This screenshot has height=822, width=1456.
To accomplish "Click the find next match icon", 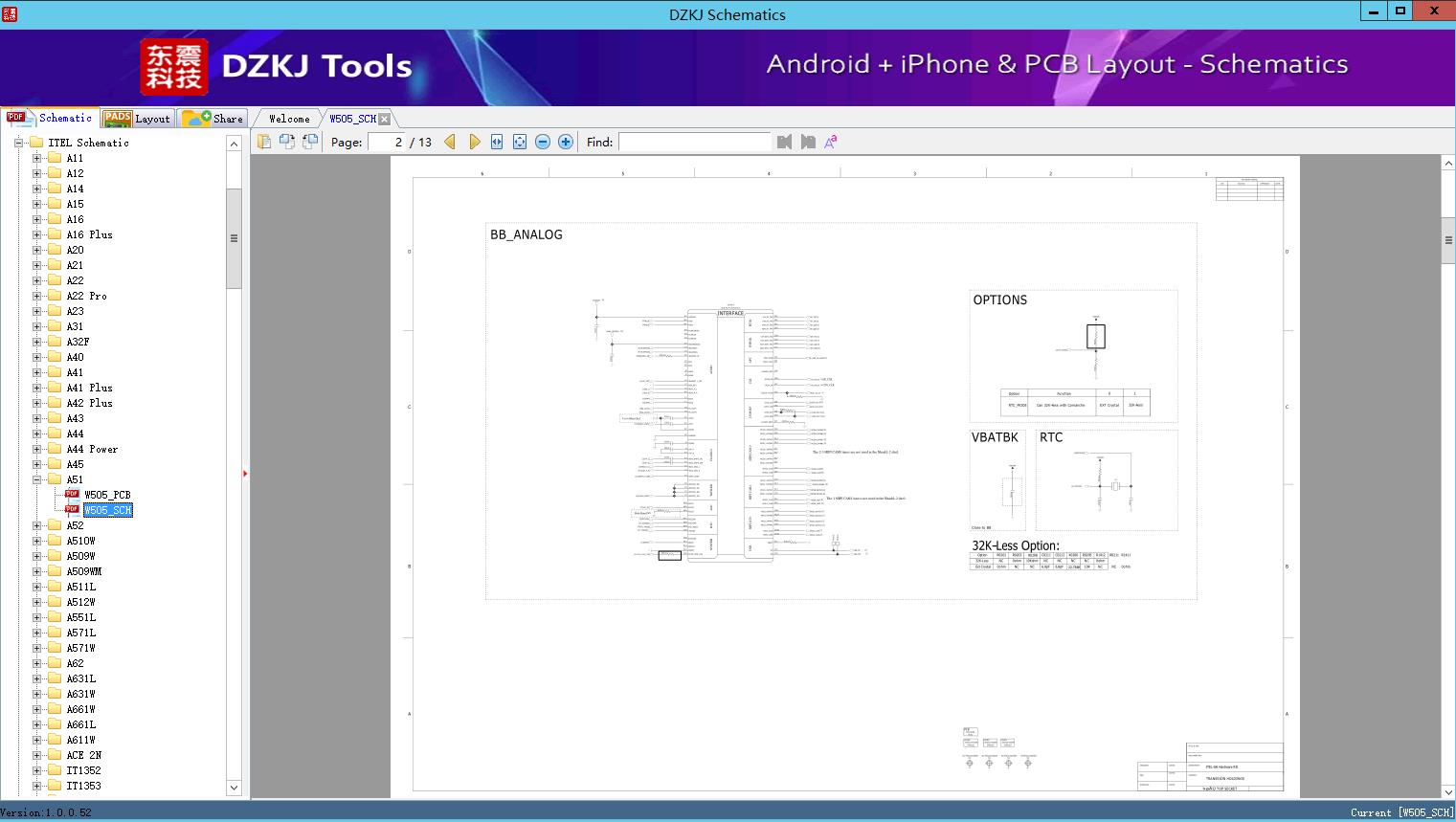I will pos(808,142).
